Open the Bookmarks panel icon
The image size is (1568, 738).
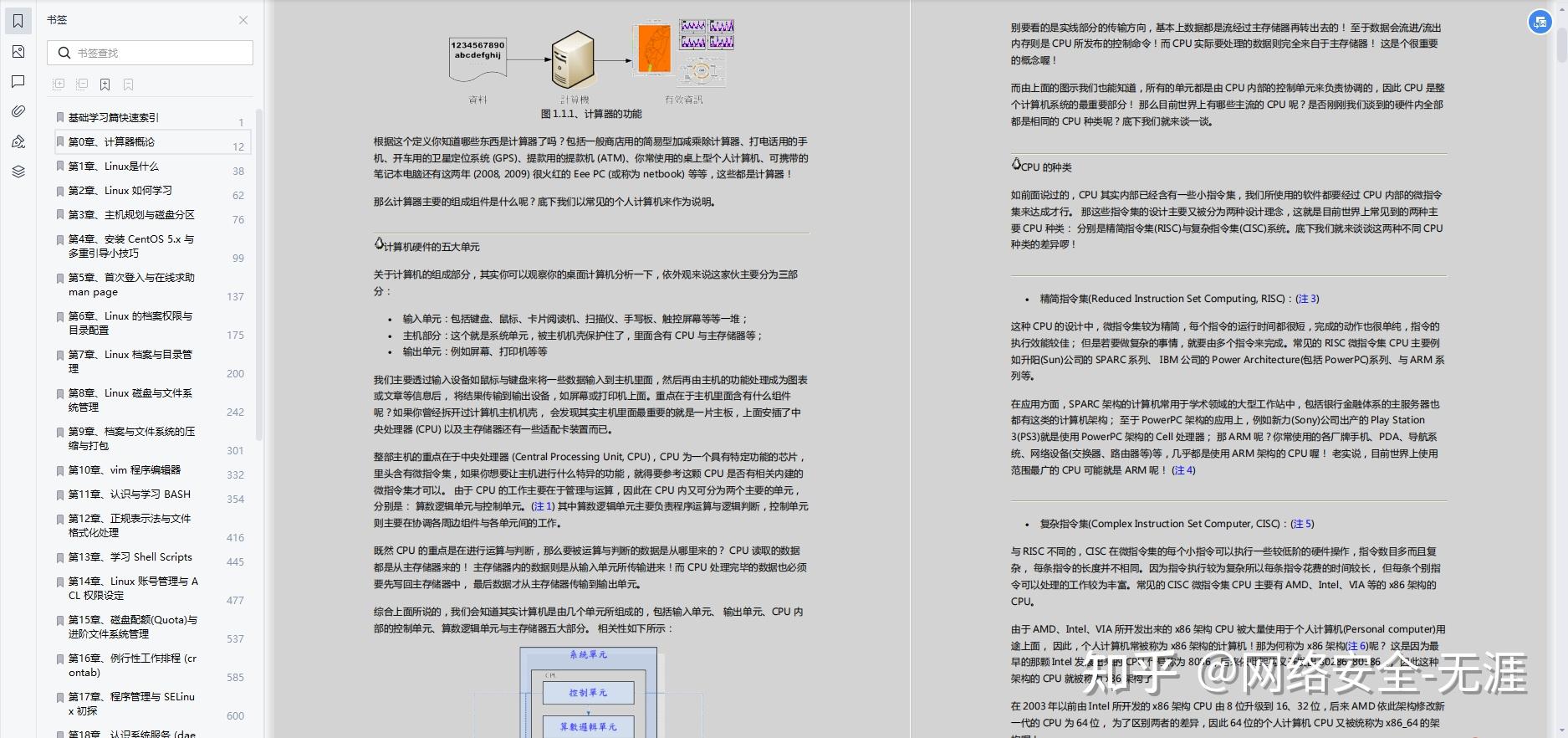pyautogui.click(x=18, y=21)
